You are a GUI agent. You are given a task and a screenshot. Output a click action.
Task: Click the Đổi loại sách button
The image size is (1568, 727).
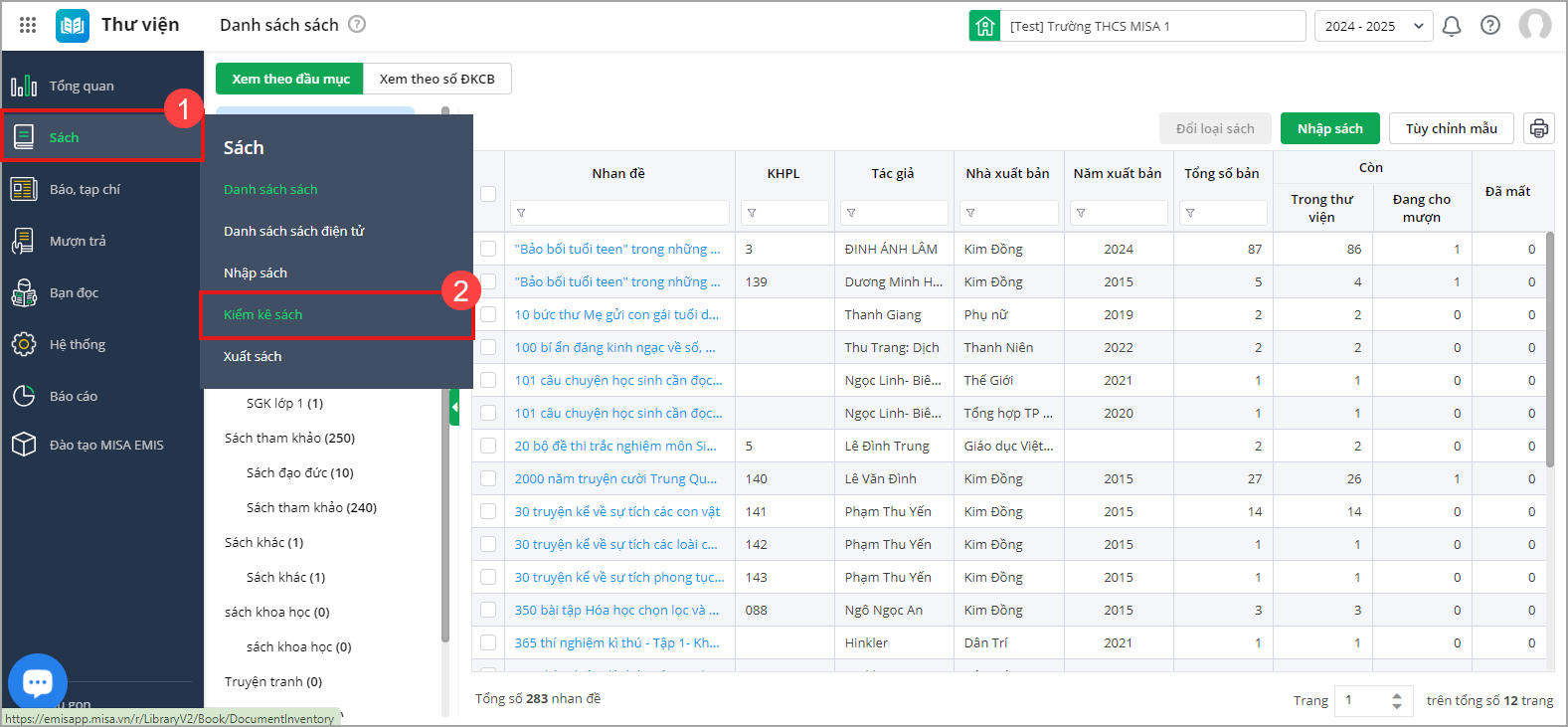[1215, 128]
